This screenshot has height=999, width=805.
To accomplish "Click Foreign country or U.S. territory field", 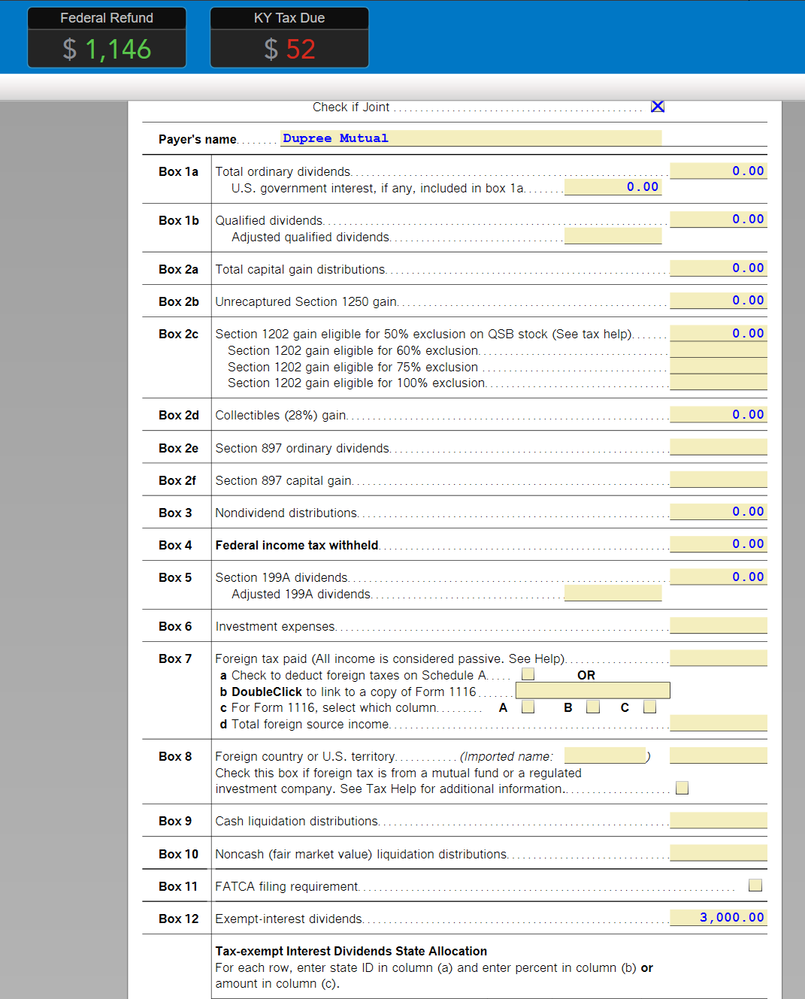I will click(718, 756).
